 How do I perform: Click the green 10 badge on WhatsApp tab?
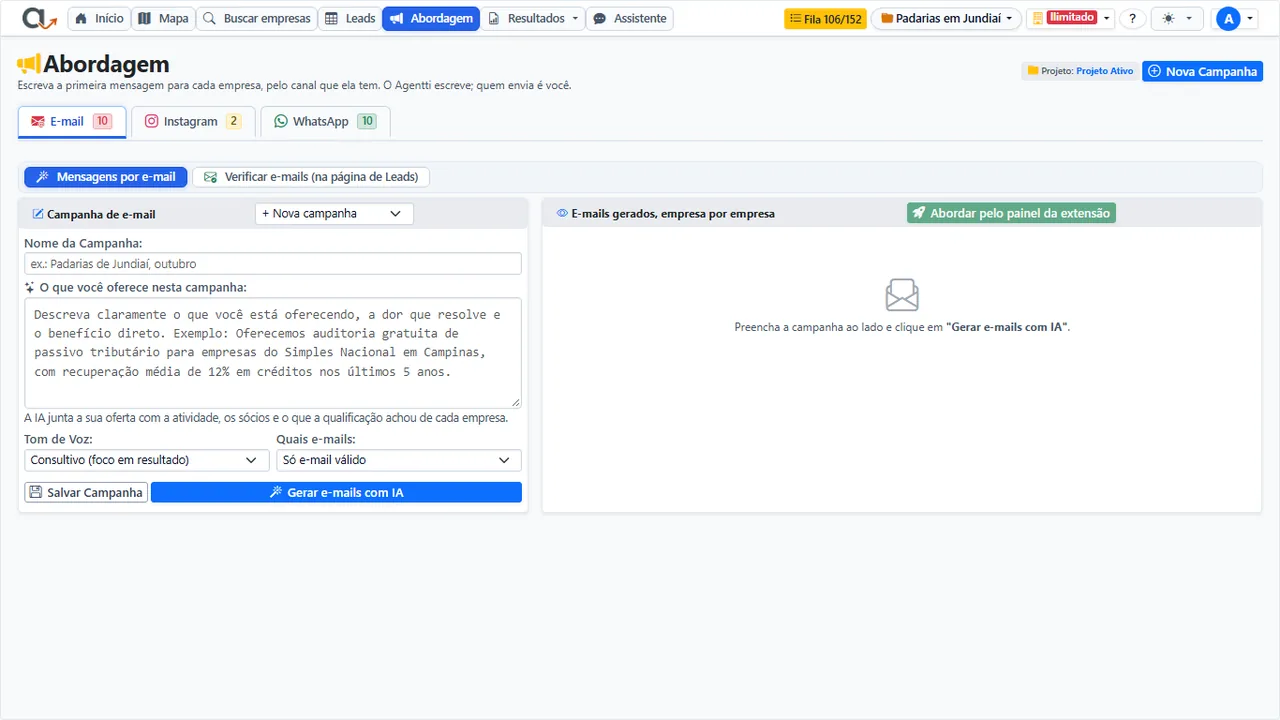pos(367,121)
